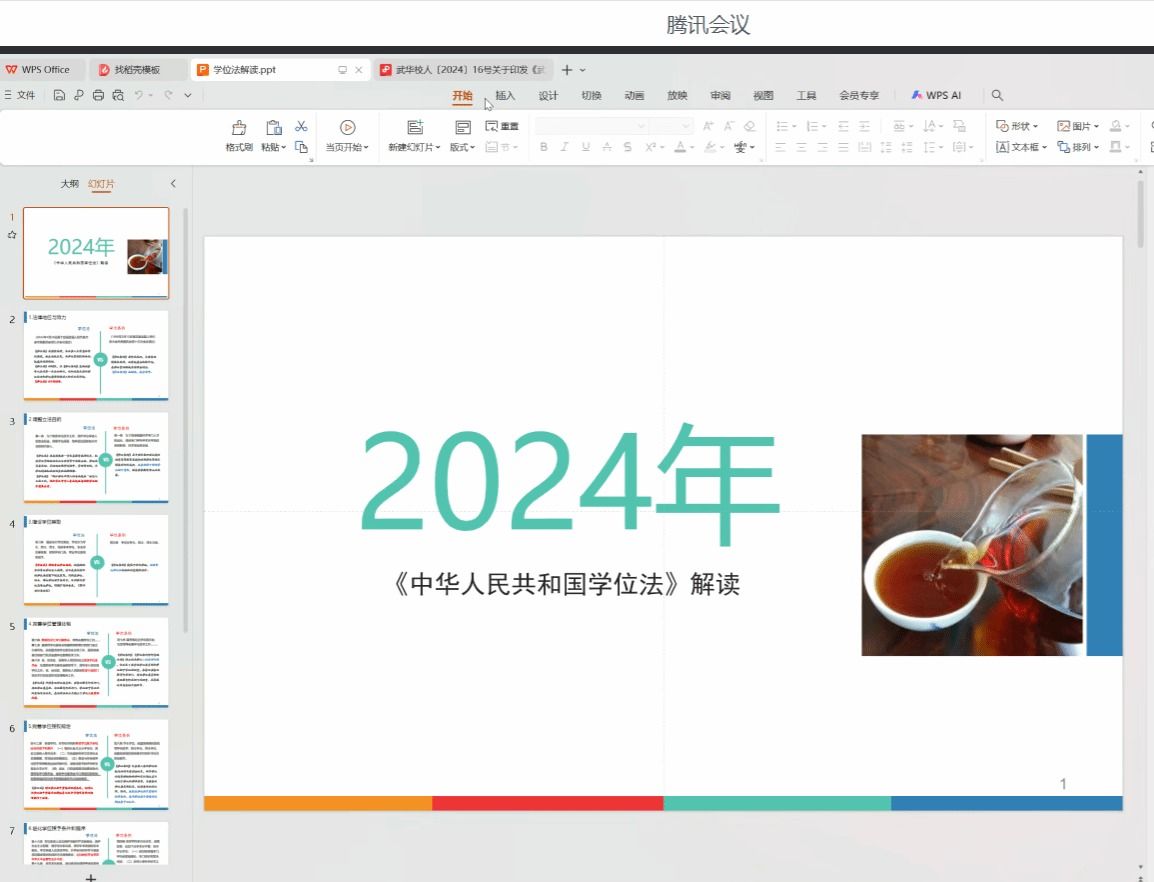Click the Clear Formatting eraser icon

[x=750, y=126]
